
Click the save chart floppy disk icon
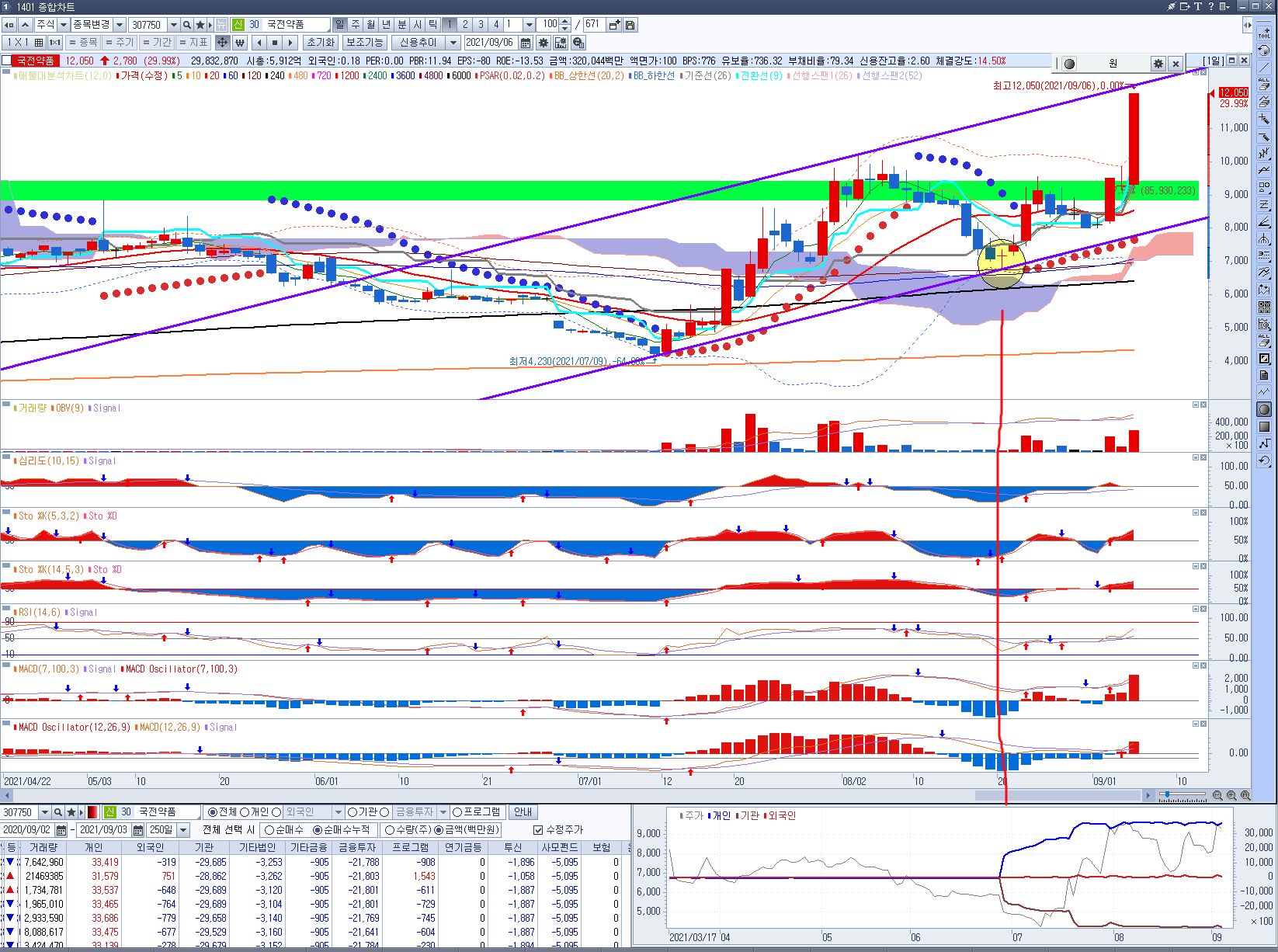pyautogui.click(x=630, y=25)
